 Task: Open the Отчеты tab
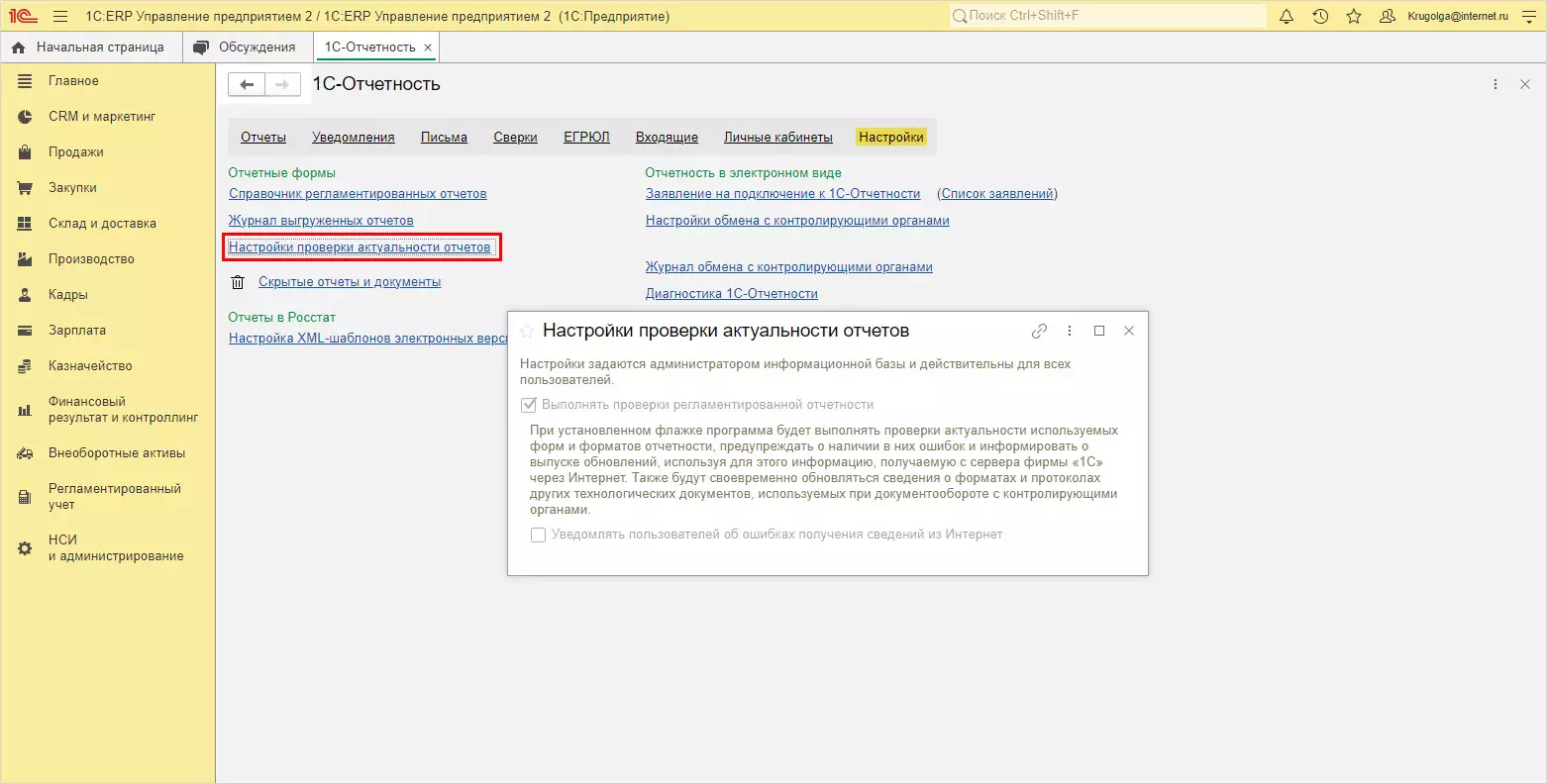coord(263,138)
